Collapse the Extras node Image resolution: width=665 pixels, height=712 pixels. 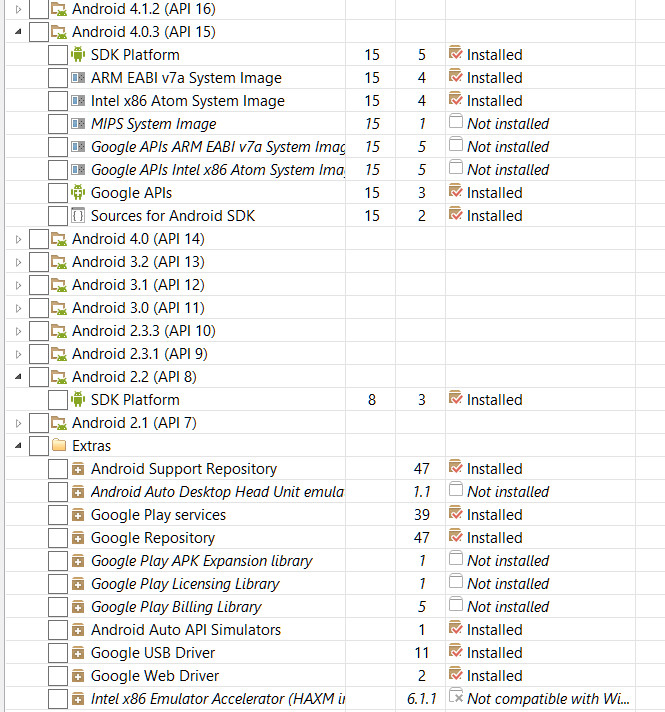click(x=18, y=446)
